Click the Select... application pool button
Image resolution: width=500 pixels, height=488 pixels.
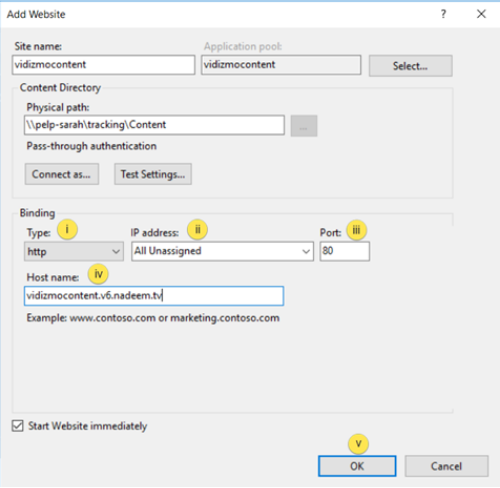tap(410, 66)
